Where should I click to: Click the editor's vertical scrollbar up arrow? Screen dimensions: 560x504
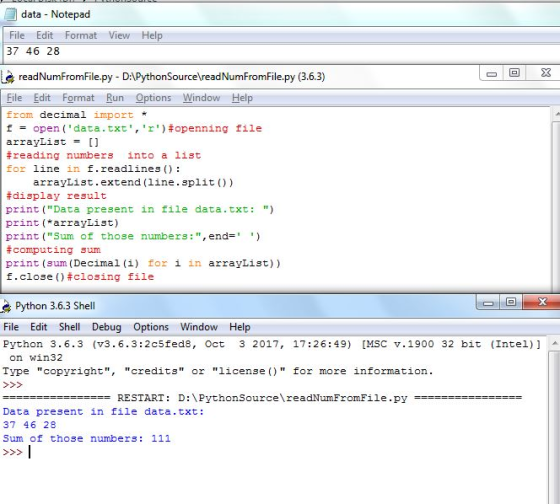click(556, 114)
